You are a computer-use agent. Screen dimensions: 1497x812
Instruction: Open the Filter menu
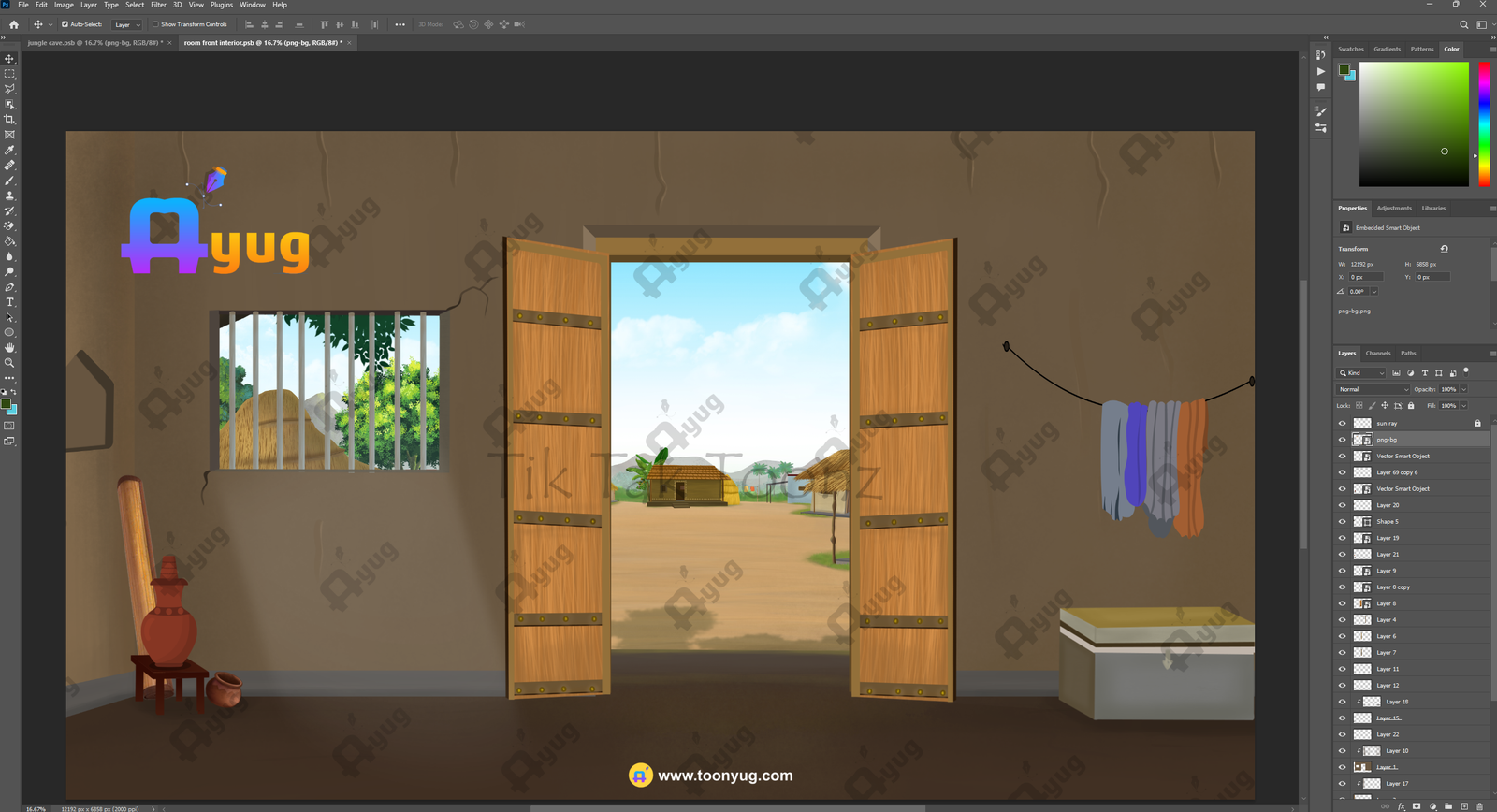158,5
